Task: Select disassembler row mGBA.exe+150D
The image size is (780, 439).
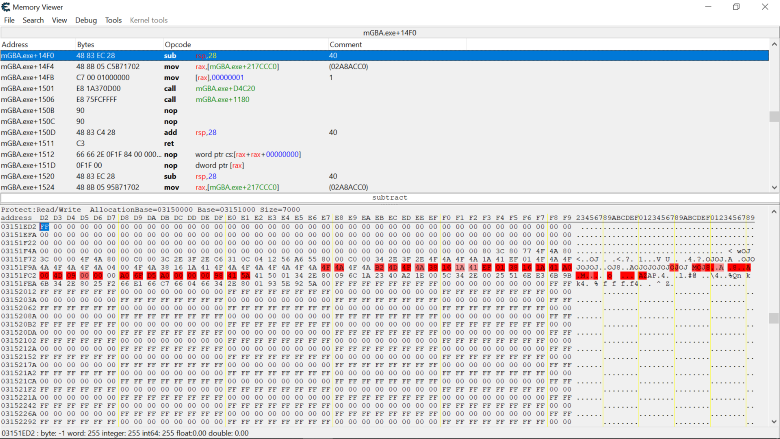Action: click(x=385, y=132)
